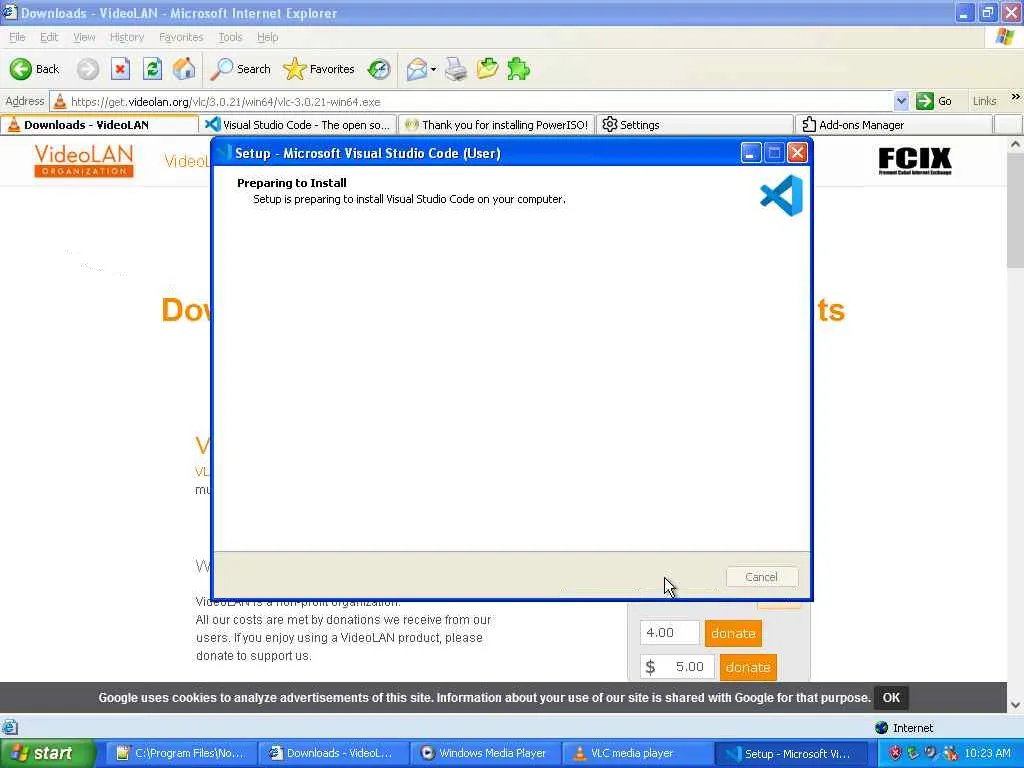Click the red shield tray icon
The height and width of the screenshot is (768, 1024).
pos(895,753)
